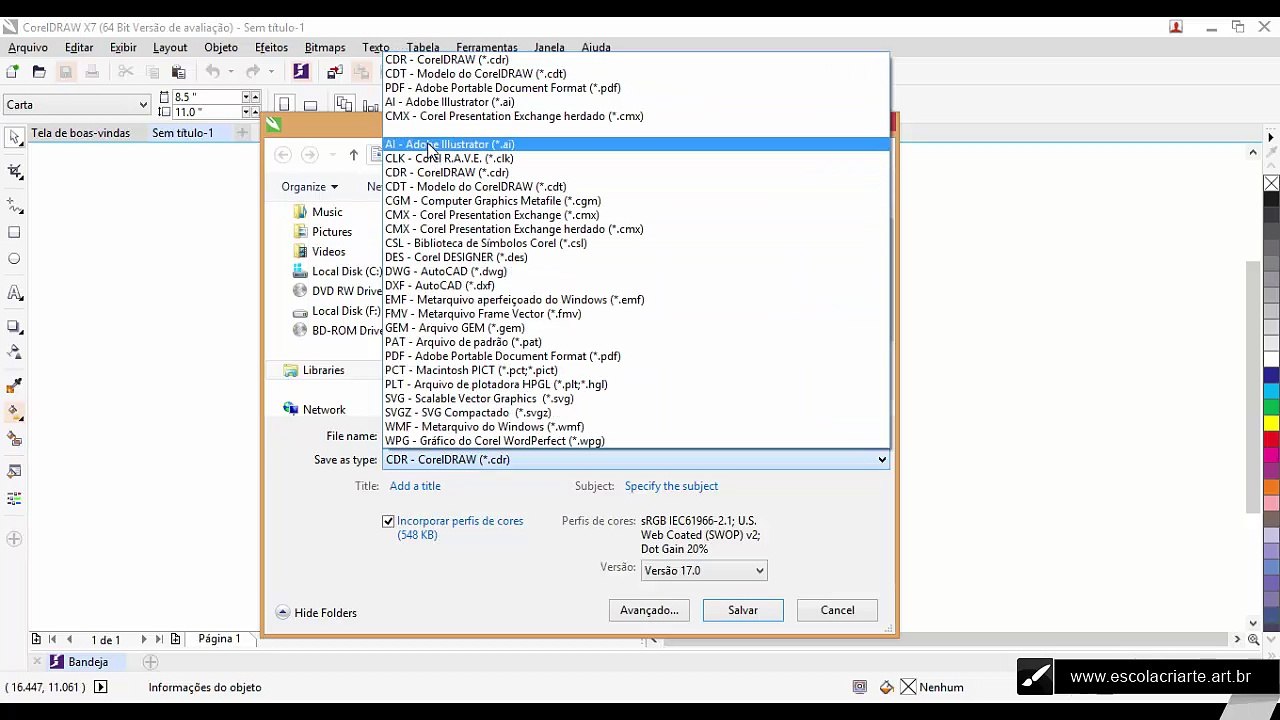This screenshot has width=1280, height=720.
Task: Choose SVG - Scalable Vector Graphics format
Action: pos(636,399)
